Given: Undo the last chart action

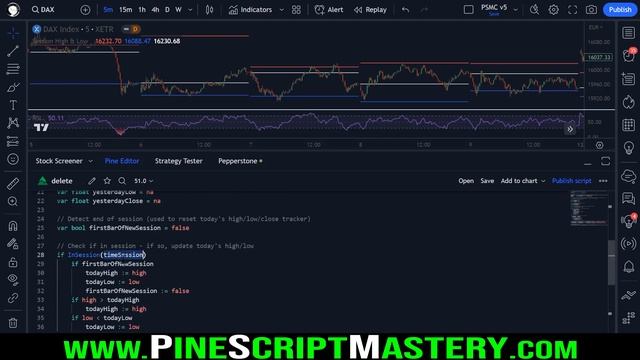Looking at the screenshot, I should [x=405, y=10].
